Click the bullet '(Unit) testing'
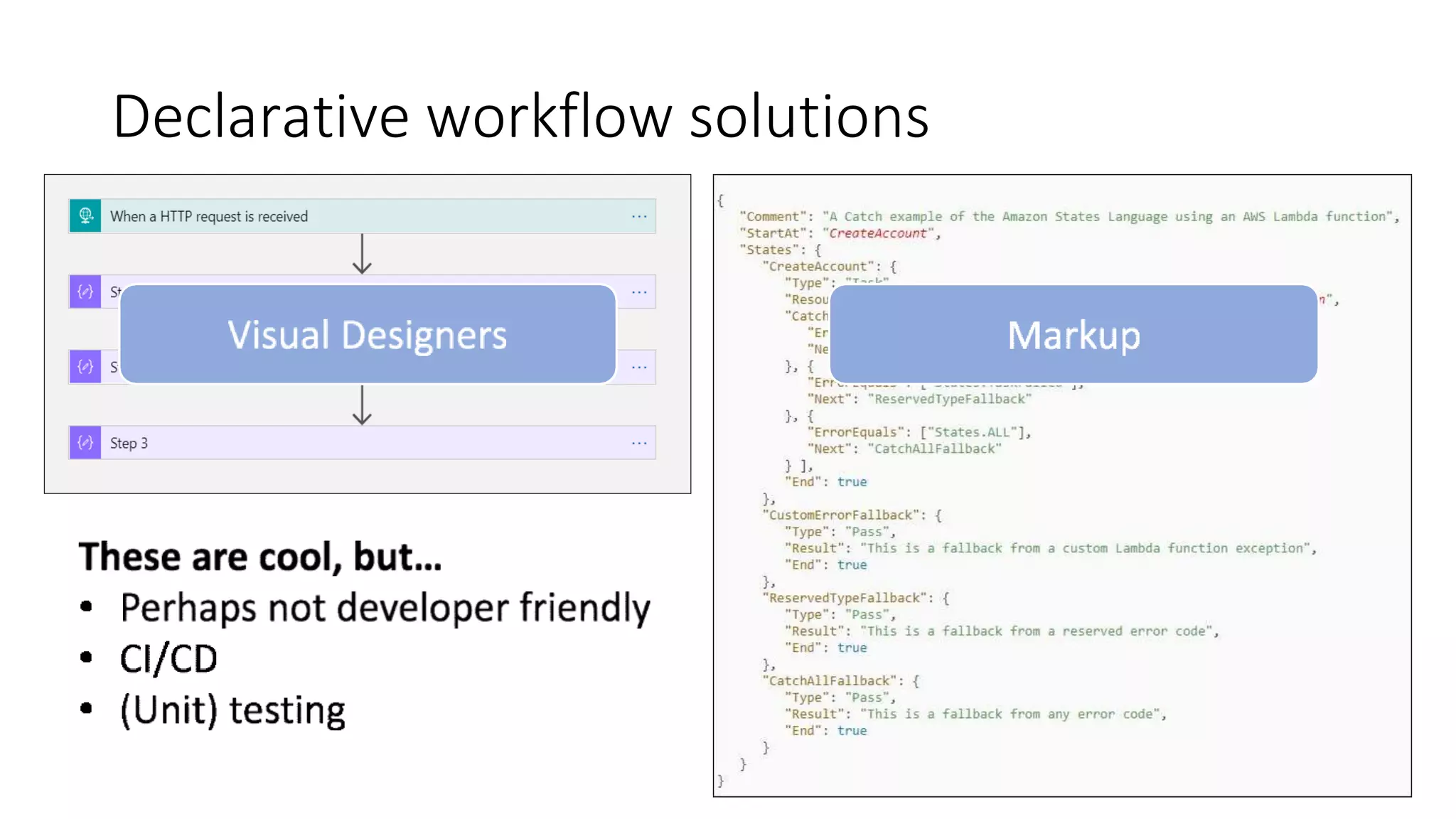Screen dimensions: 1456x819 232,710
